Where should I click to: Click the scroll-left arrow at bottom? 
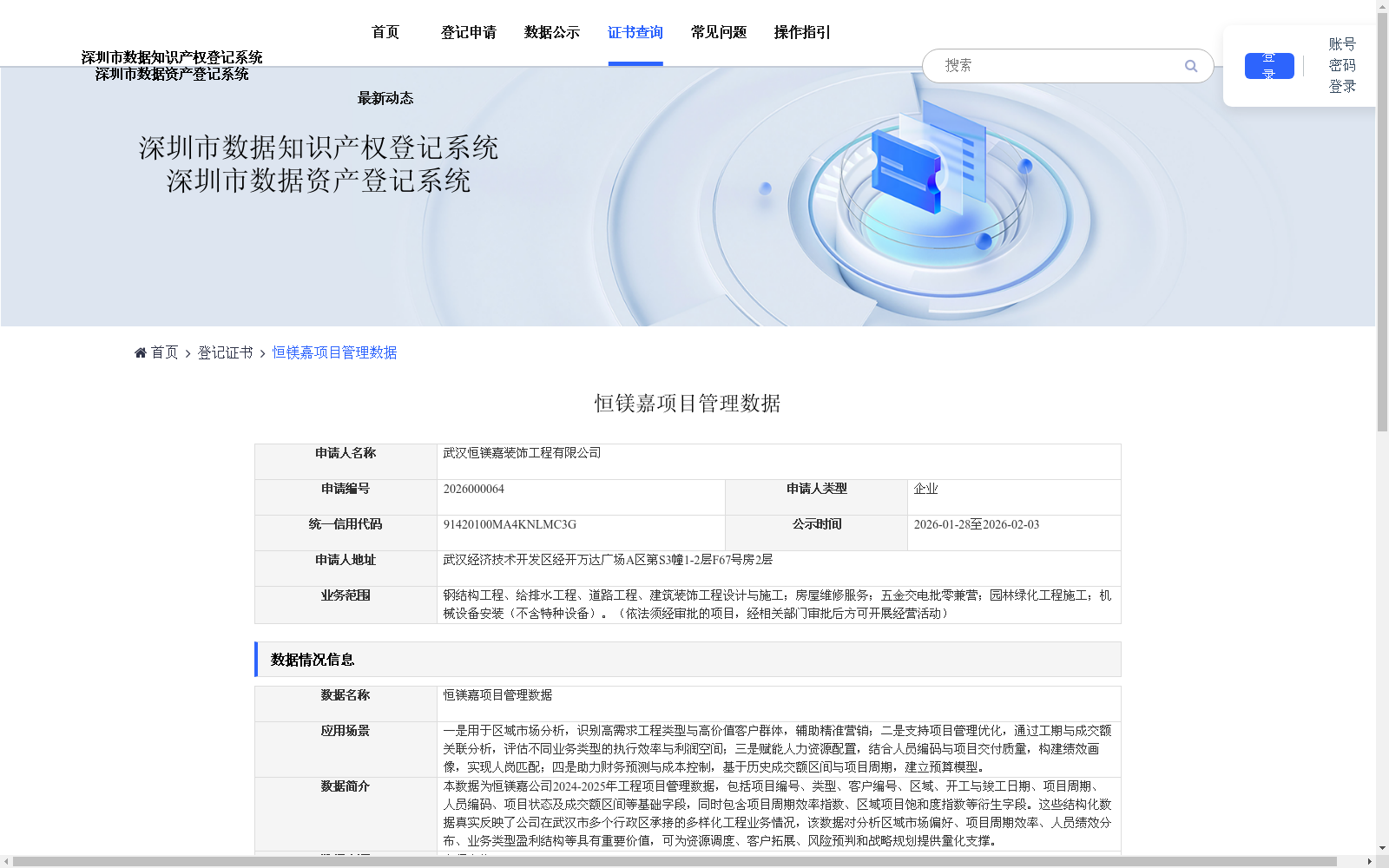[6, 861]
